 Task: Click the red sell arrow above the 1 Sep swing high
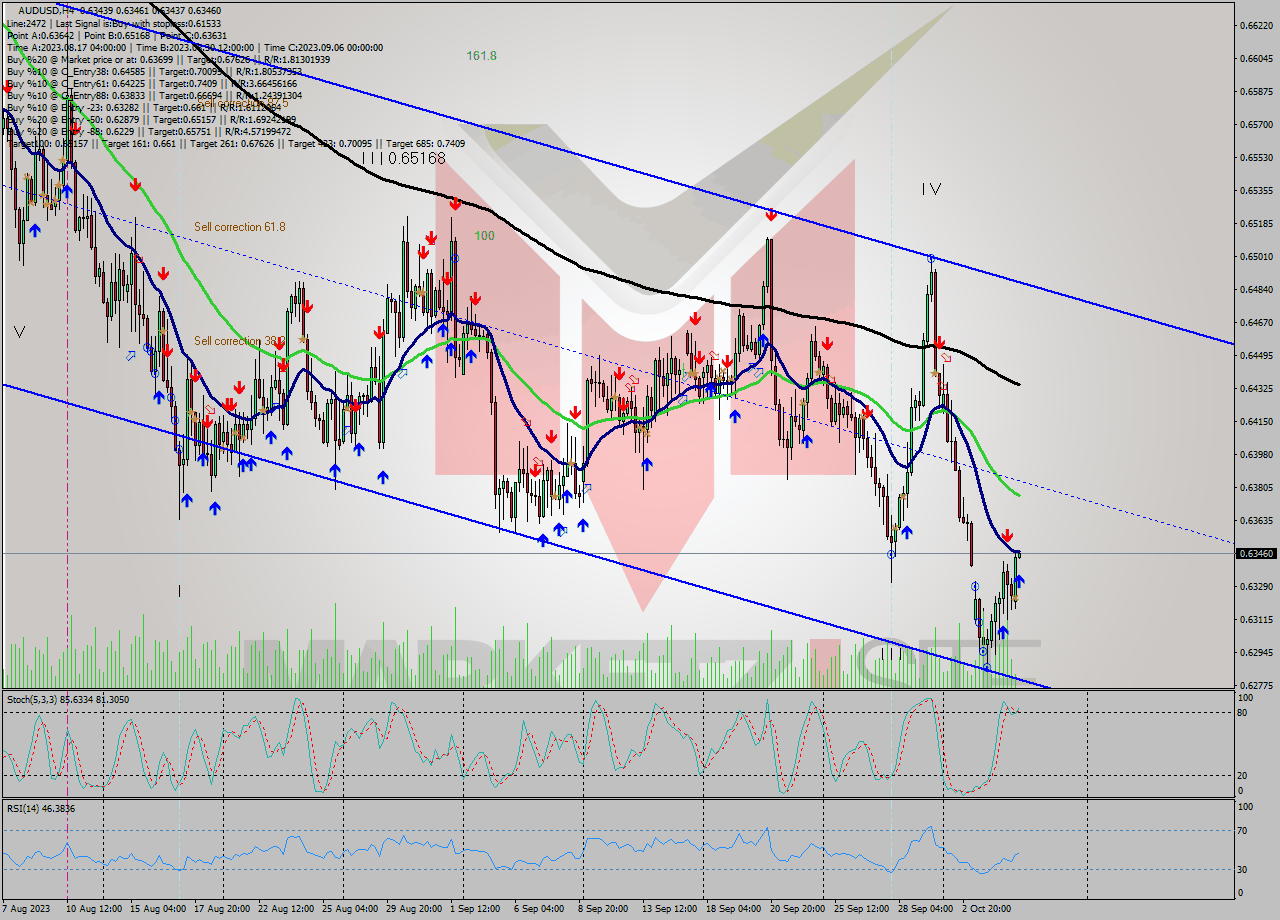[x=455, y=204]
